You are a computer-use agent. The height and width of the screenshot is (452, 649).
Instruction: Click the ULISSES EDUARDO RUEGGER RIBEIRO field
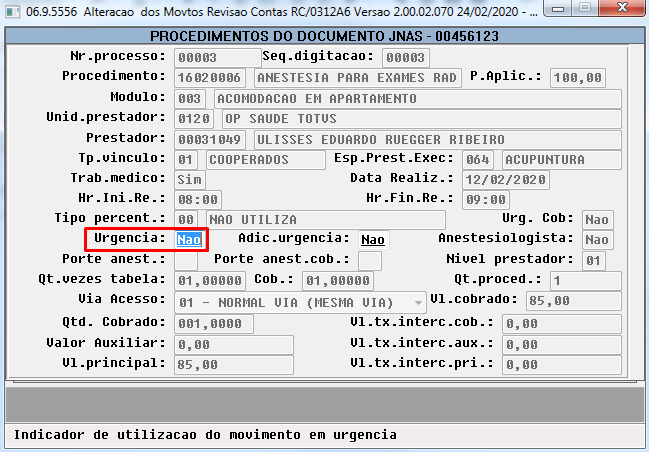[x=438, y=139]
